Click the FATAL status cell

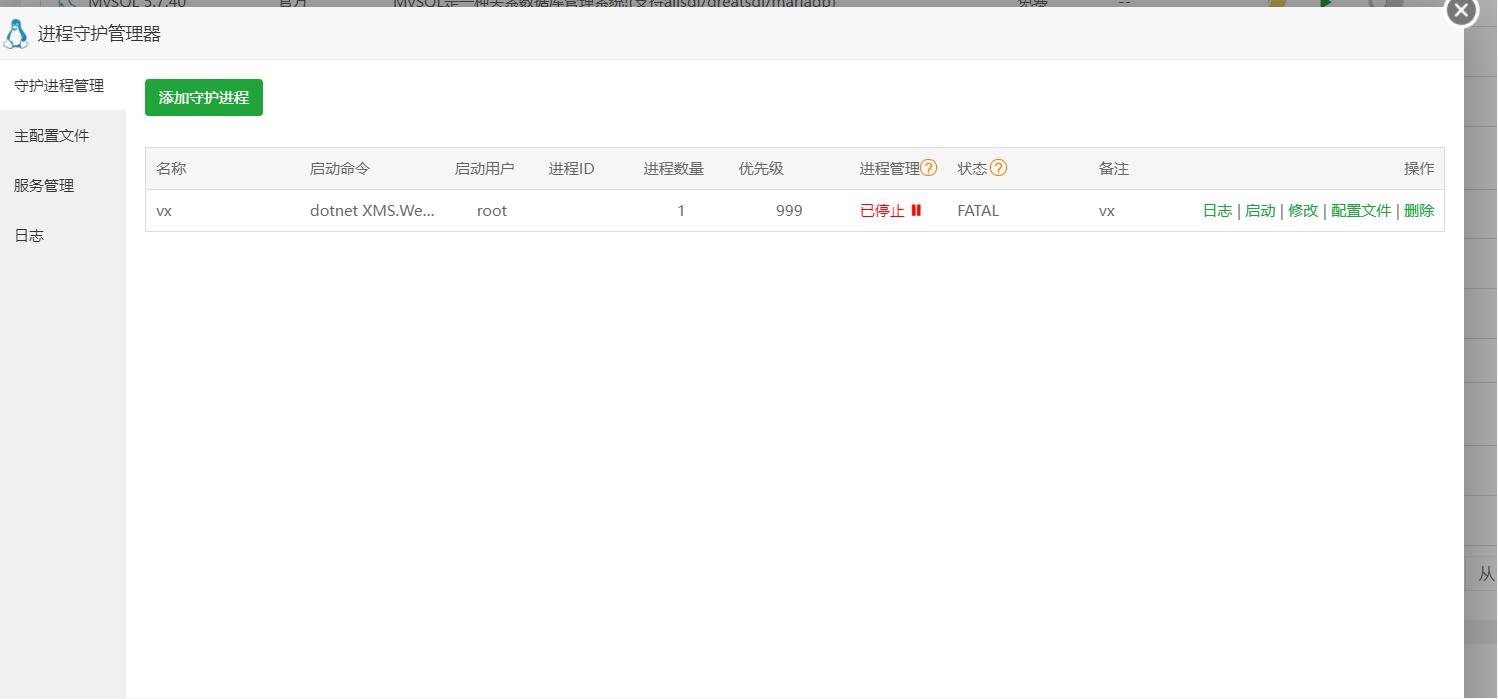click(x=978, y=211)
